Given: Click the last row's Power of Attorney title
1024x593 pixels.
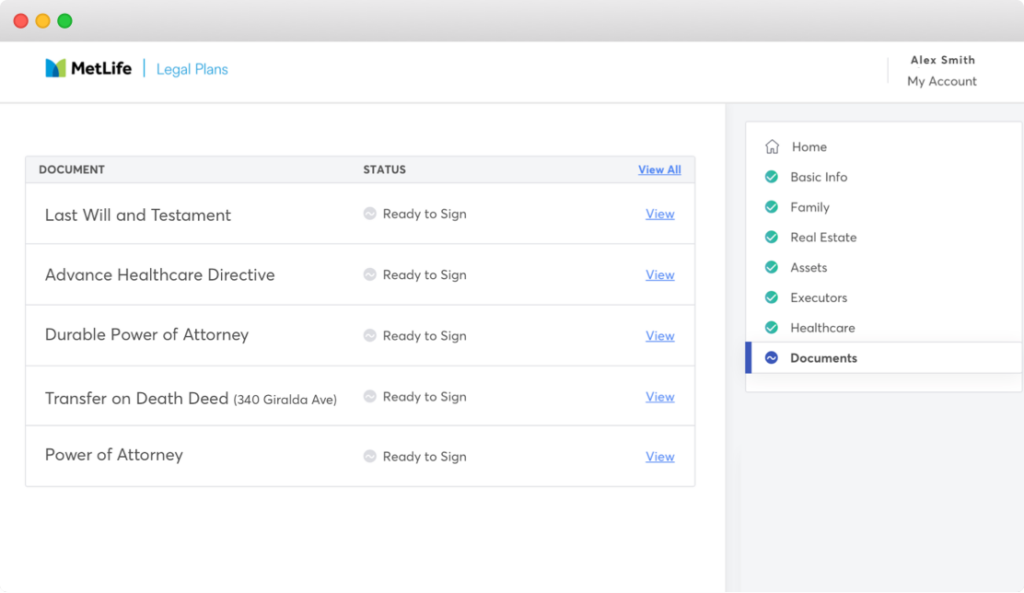Looking at the screenshot, I should pos(114,455).
